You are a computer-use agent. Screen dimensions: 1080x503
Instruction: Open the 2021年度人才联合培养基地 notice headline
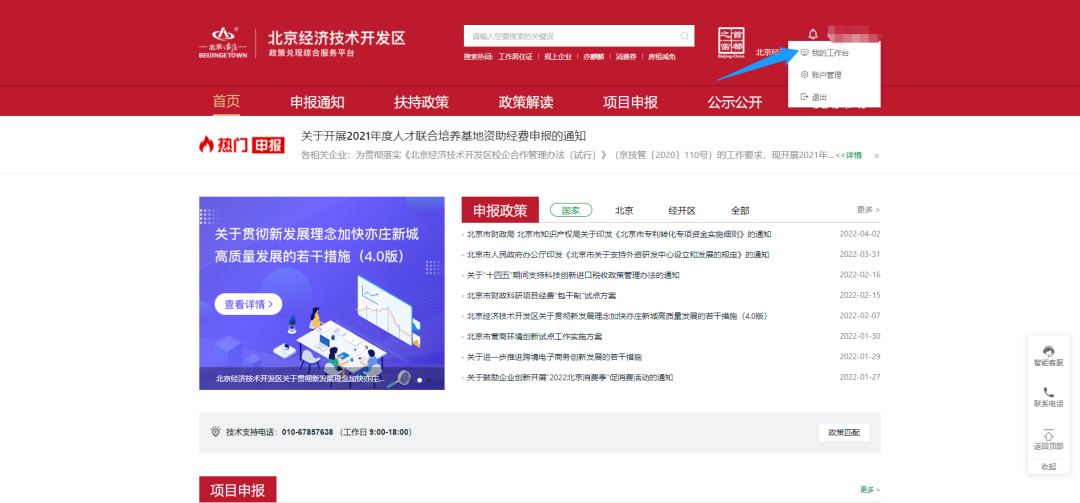(x=444, y=136)
